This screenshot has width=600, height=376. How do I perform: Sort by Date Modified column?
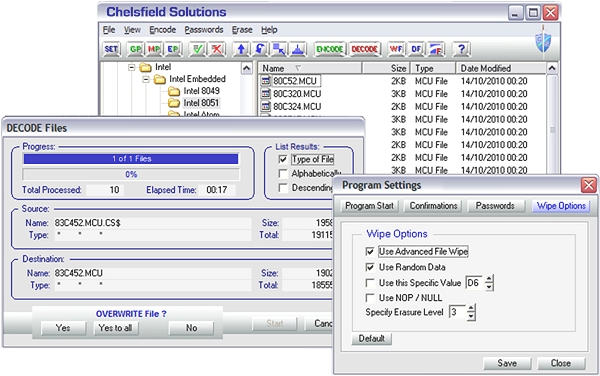501,68
